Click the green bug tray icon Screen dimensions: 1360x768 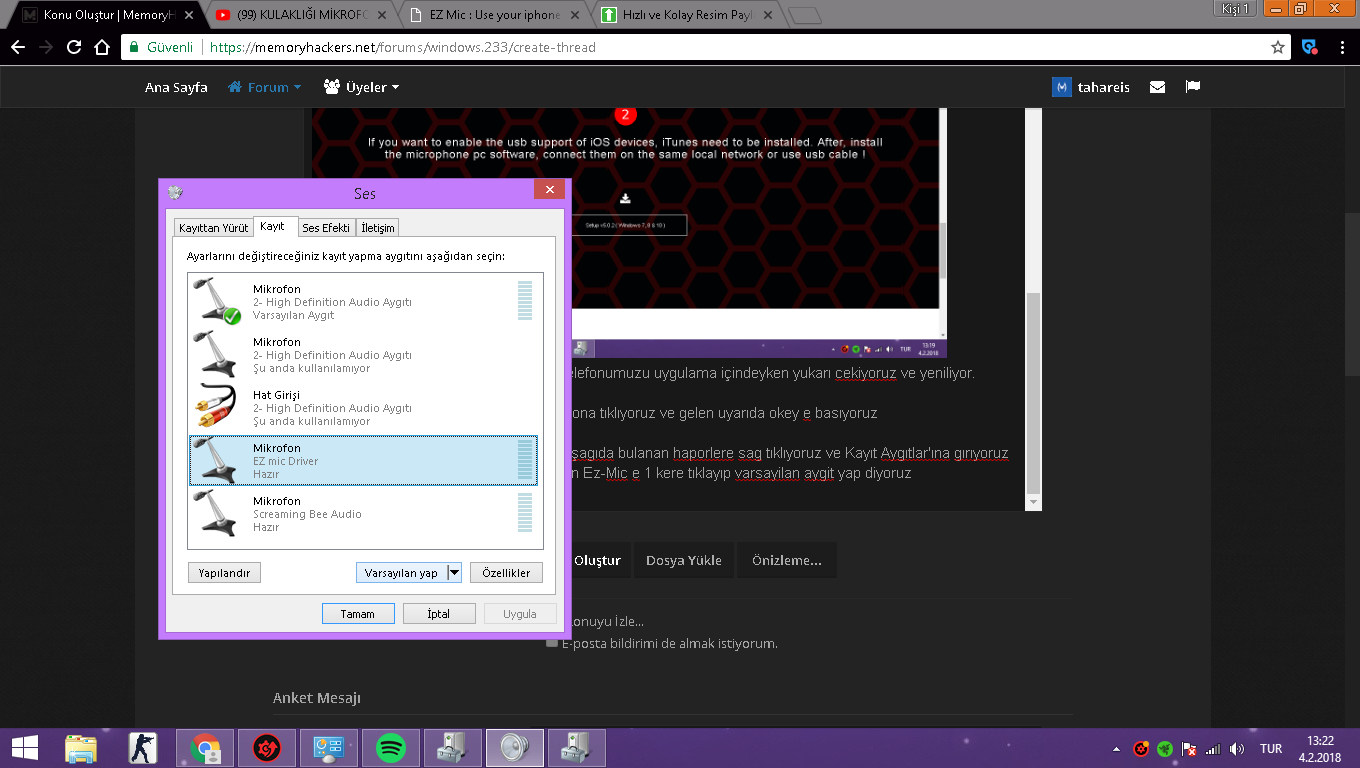pos(1165,748)
